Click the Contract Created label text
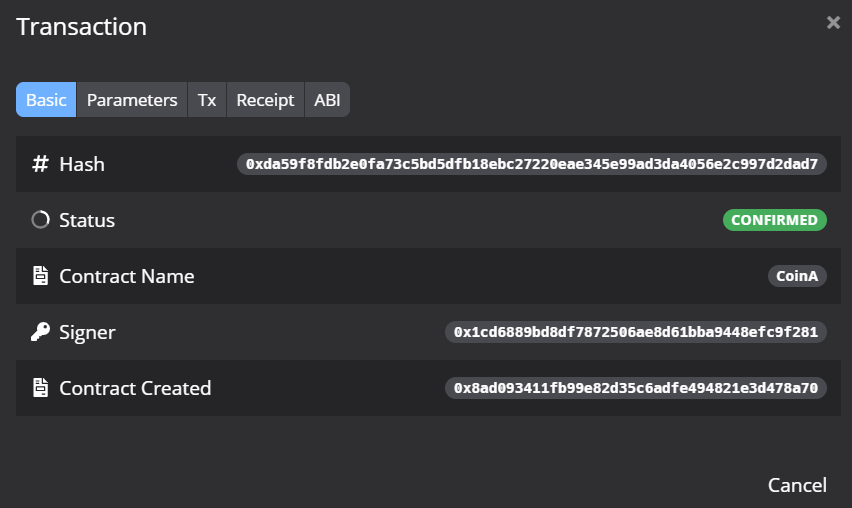The width and height of the screenshot is (852, 508). (135, 388)
